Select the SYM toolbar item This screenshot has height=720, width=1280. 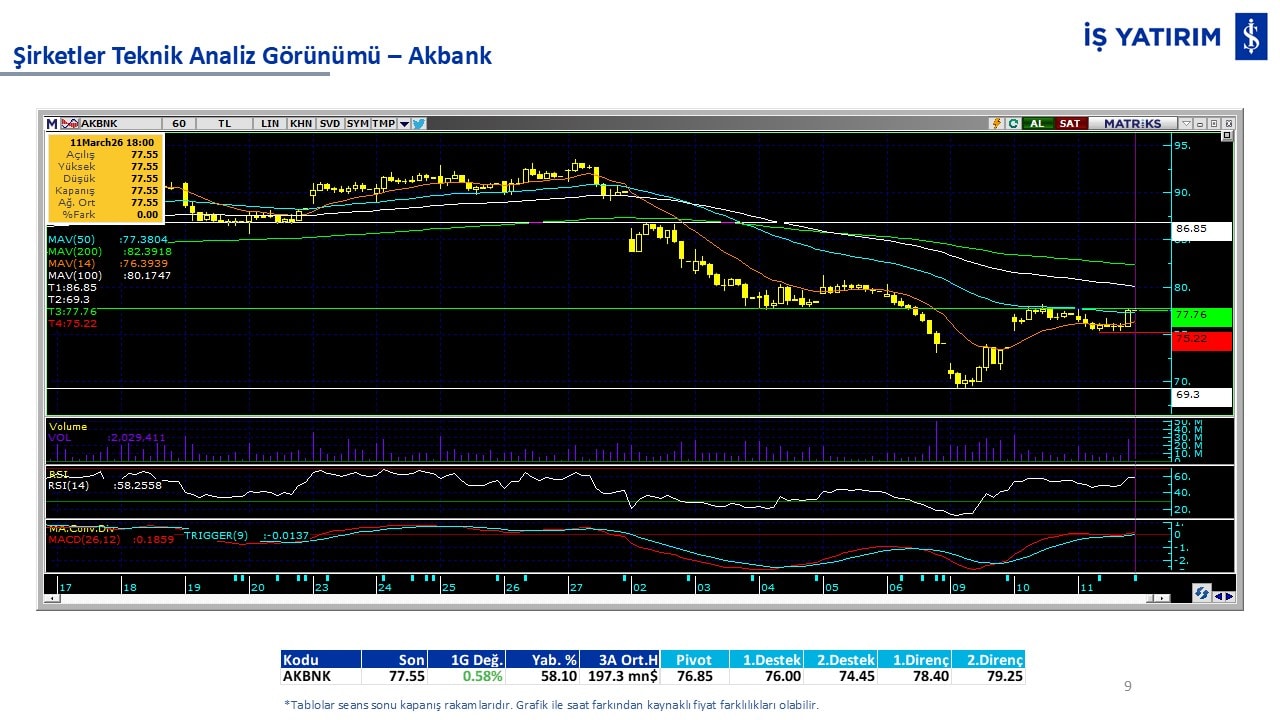[357, 123]
